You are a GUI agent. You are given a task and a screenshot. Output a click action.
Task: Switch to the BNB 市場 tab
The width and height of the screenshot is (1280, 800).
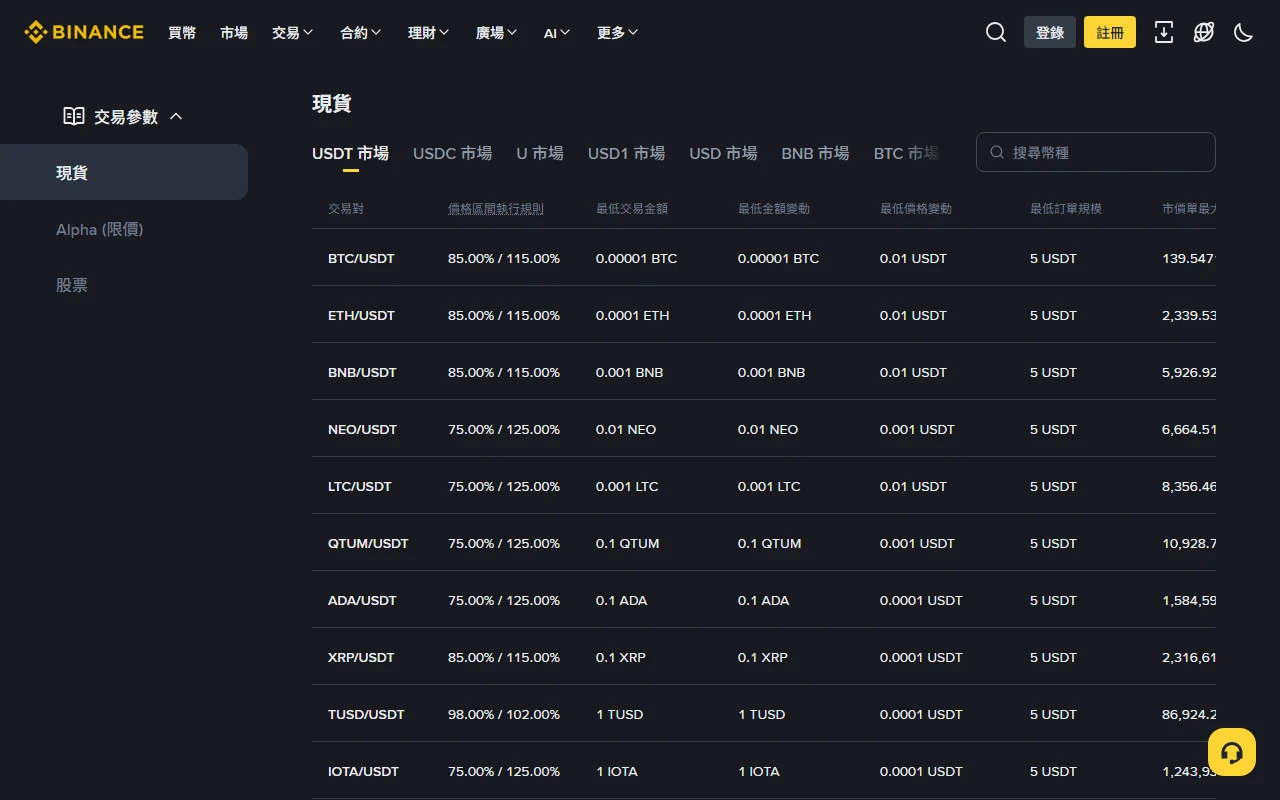tap(815, 153)
